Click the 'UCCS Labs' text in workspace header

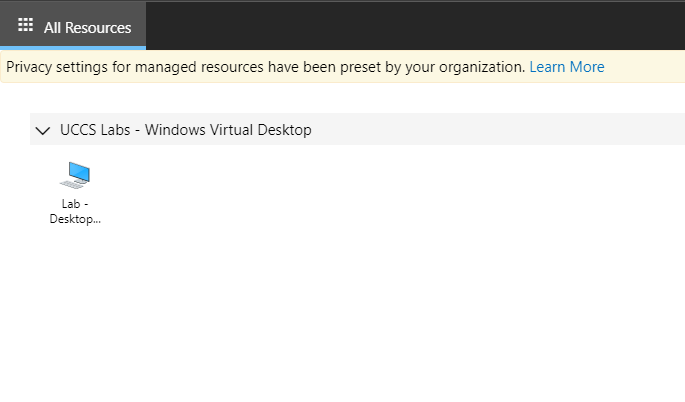click(x=95, y=130)
